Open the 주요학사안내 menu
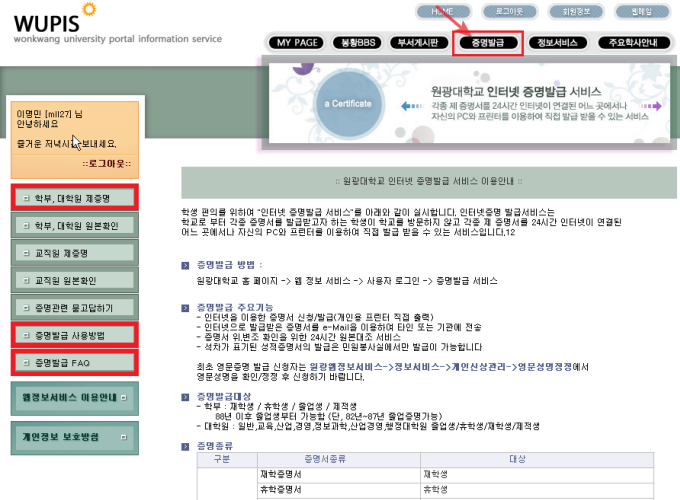Screen dimensions: 680x500 point(634,42)
